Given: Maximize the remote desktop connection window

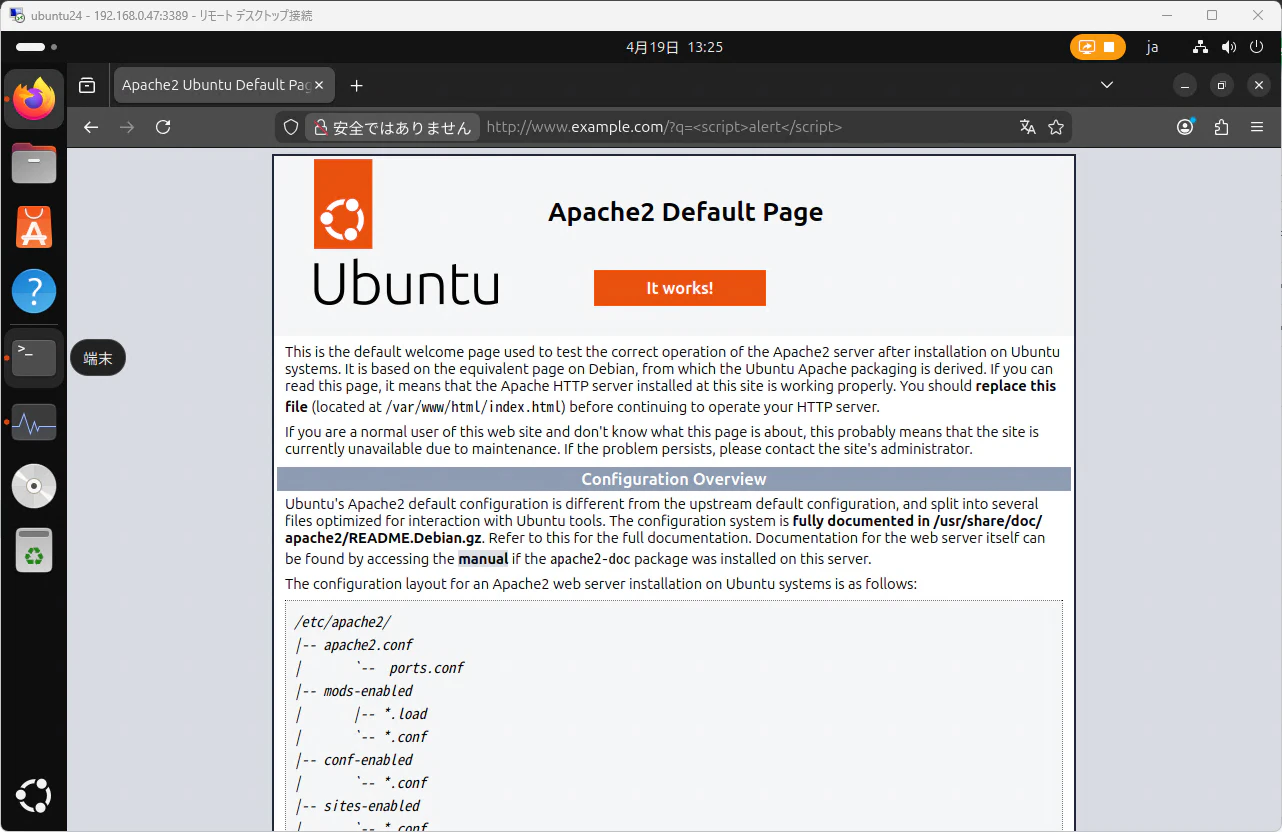Looking at the screenshot, I should point(1212,15).
